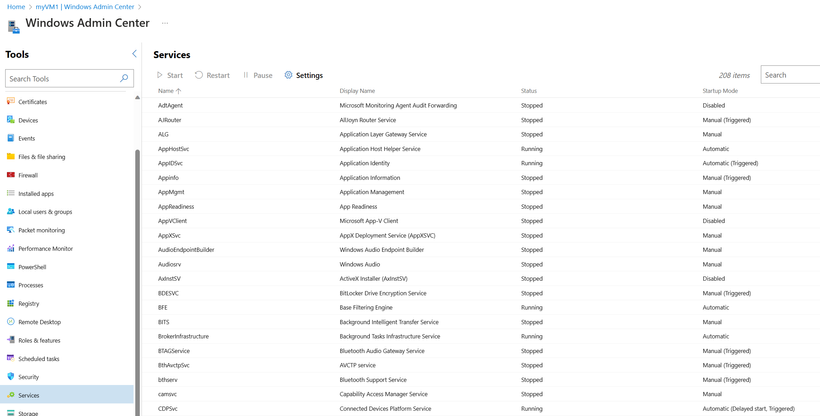
Task: Open the Scheduled tasks icon
Action: [10, 358]
